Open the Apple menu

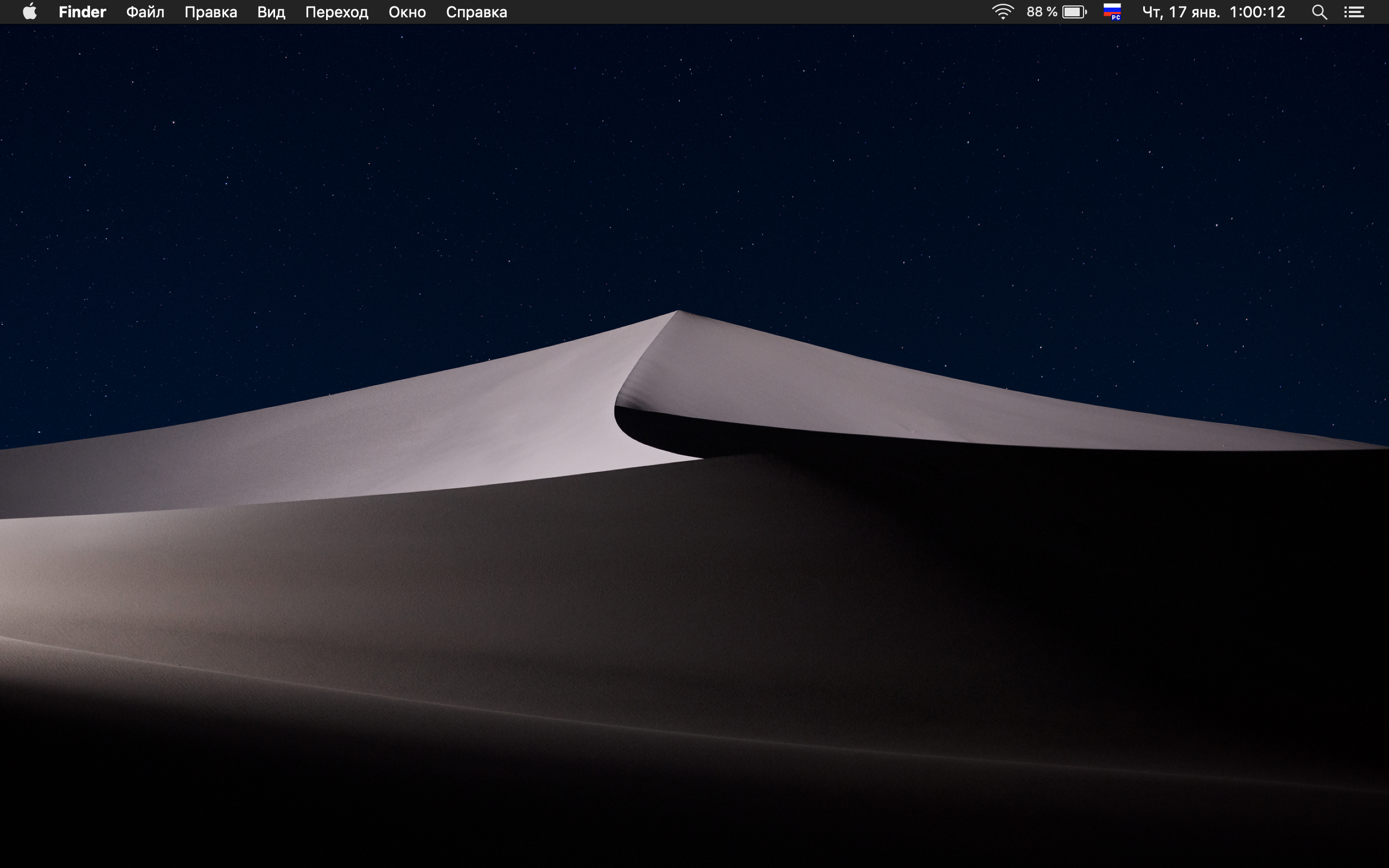tap(30, 12)
